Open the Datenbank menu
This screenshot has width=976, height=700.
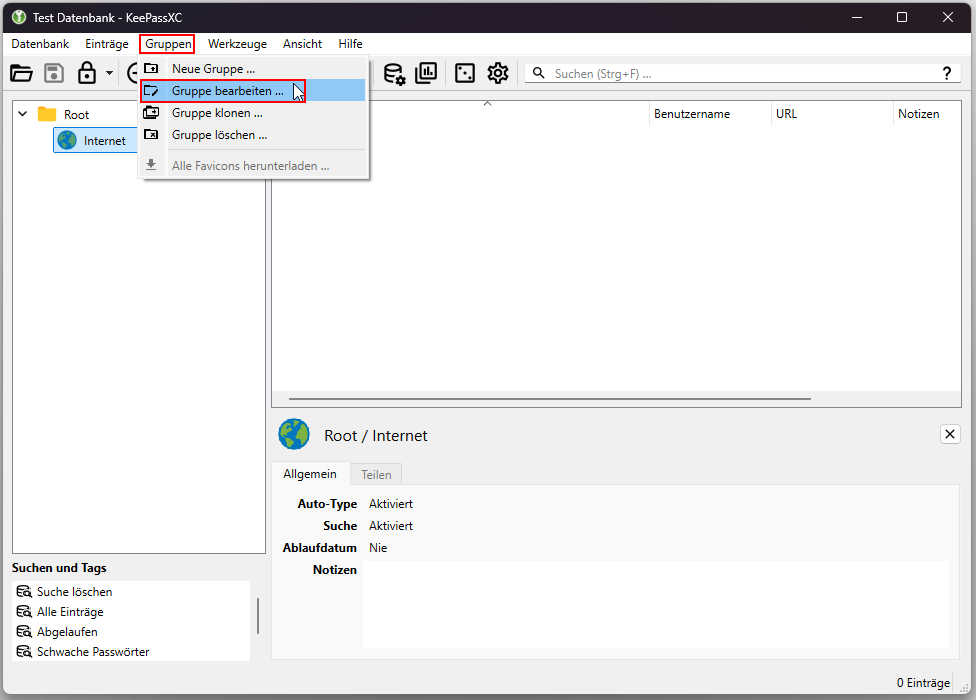(40, 44)
